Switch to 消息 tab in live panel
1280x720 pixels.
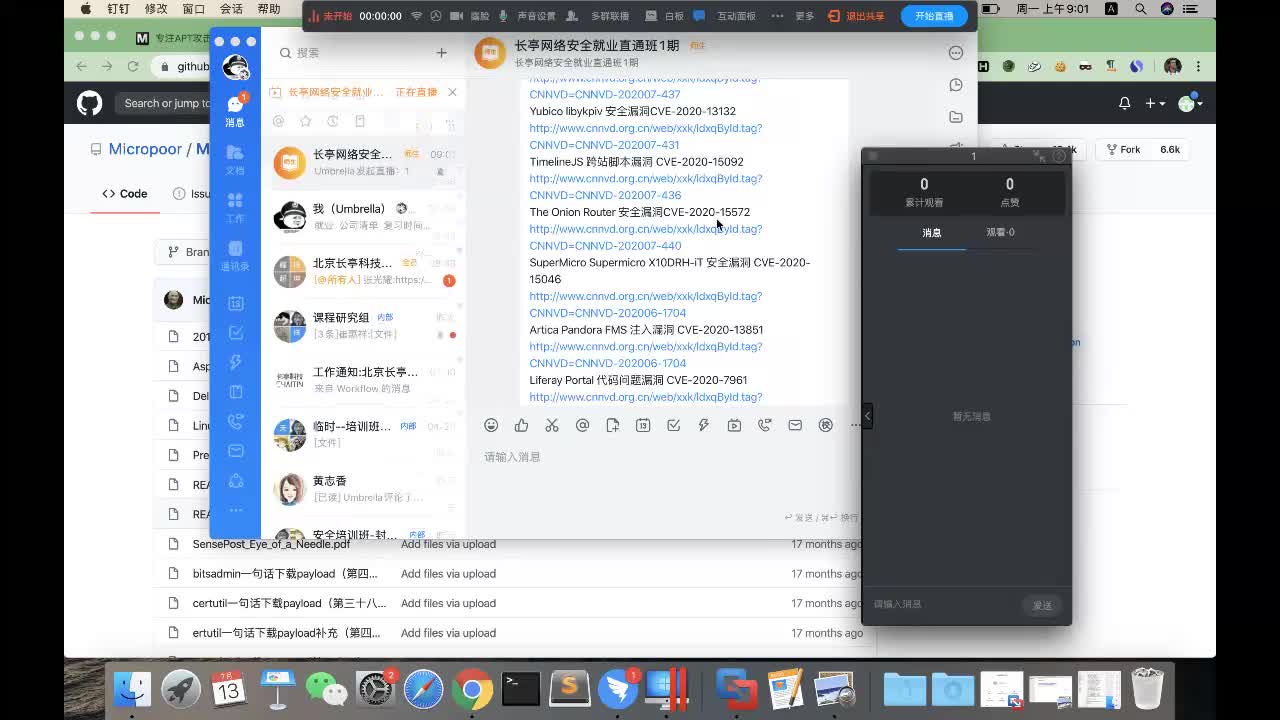tap(932, 232)
